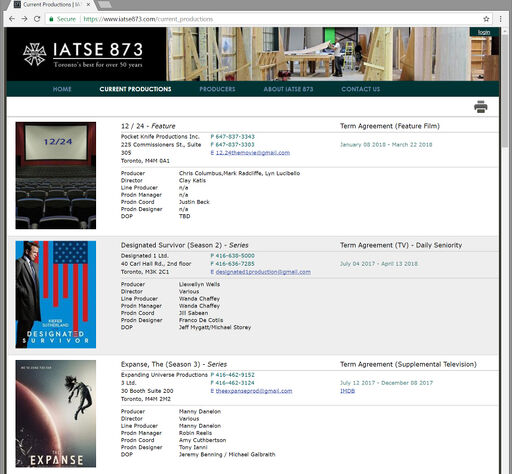Click fax number F 416-462-3124
This screenshot has width=512, height=474.
coord(233,383)
